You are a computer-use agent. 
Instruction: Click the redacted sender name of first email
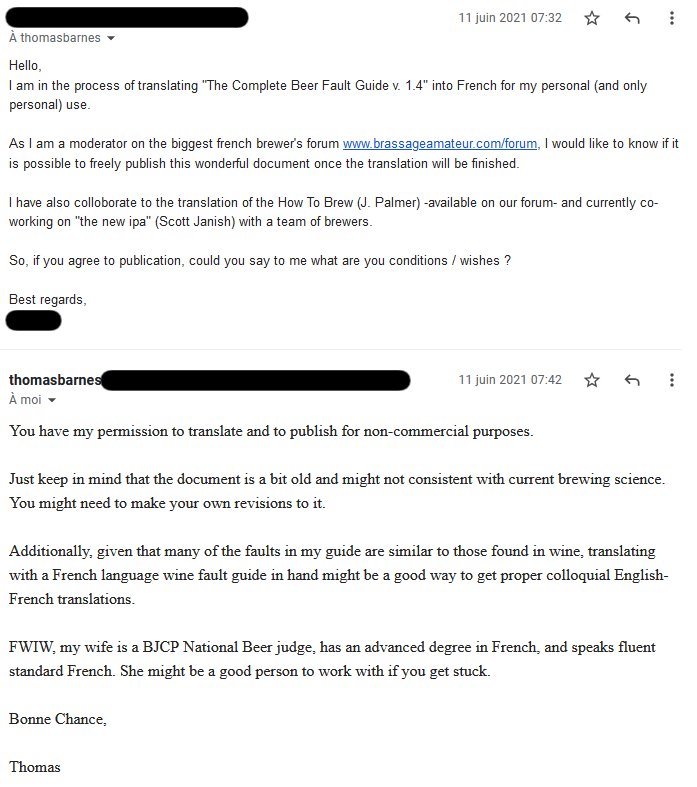coord(128,17)
